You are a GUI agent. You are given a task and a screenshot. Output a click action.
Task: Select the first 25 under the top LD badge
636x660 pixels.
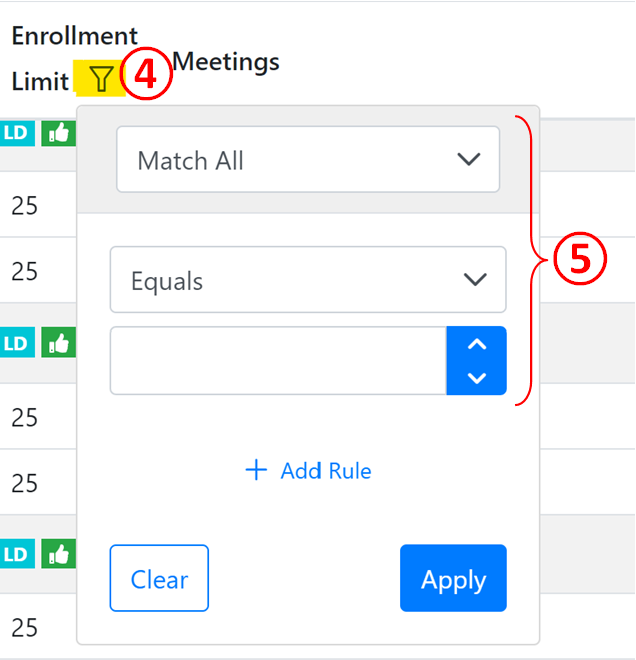(x=25, y=205)
